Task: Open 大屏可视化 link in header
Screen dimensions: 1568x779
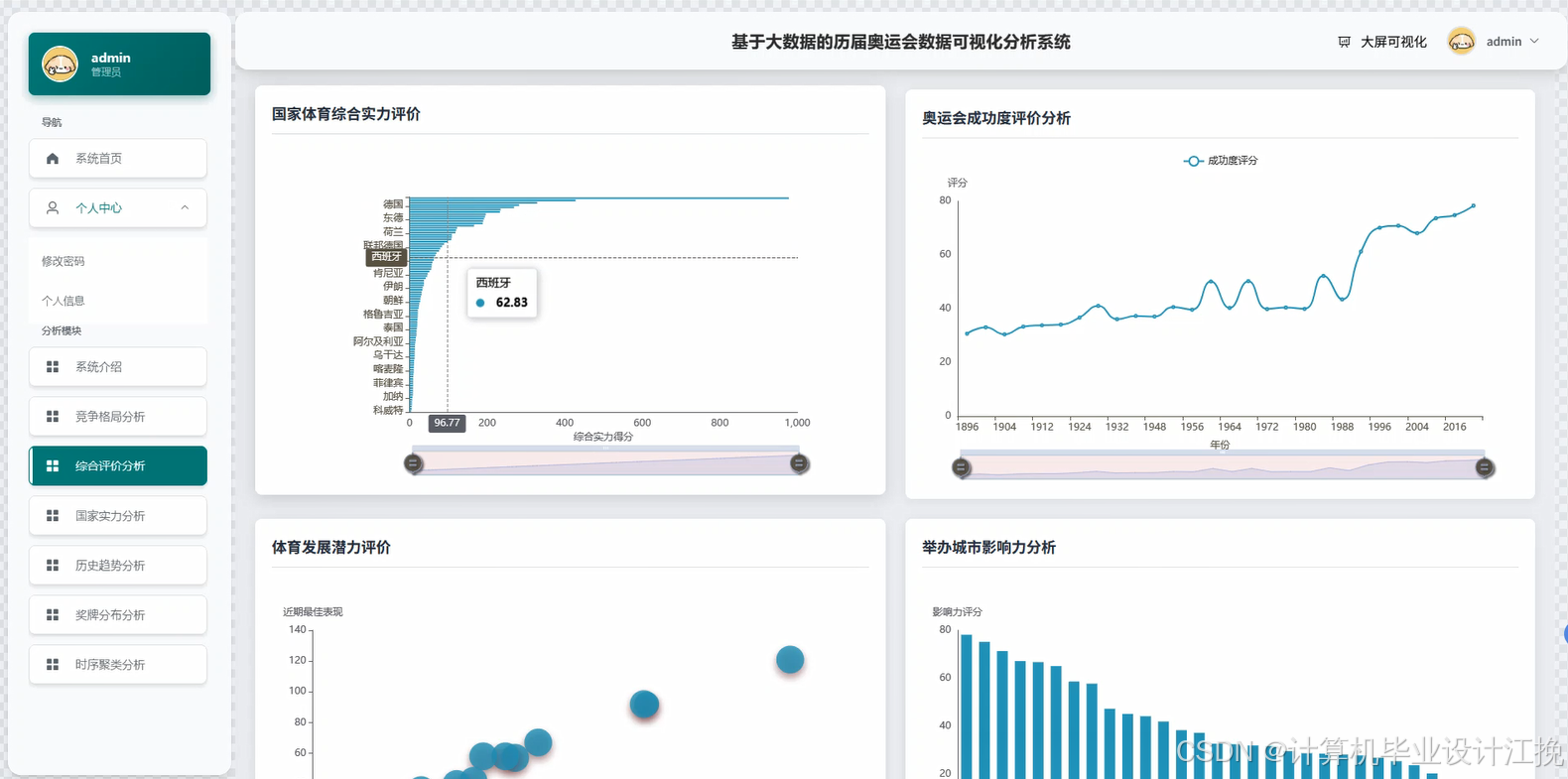Action: point(1393,42)
